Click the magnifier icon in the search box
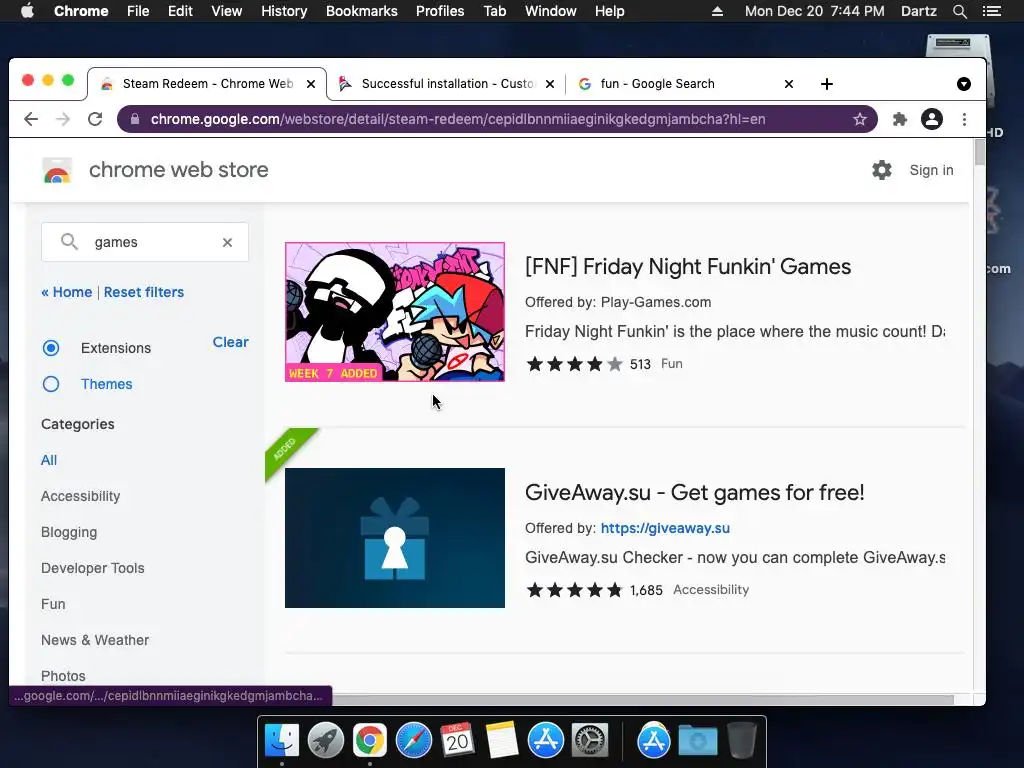The image size is (1024, 768). tap(69, 242)
